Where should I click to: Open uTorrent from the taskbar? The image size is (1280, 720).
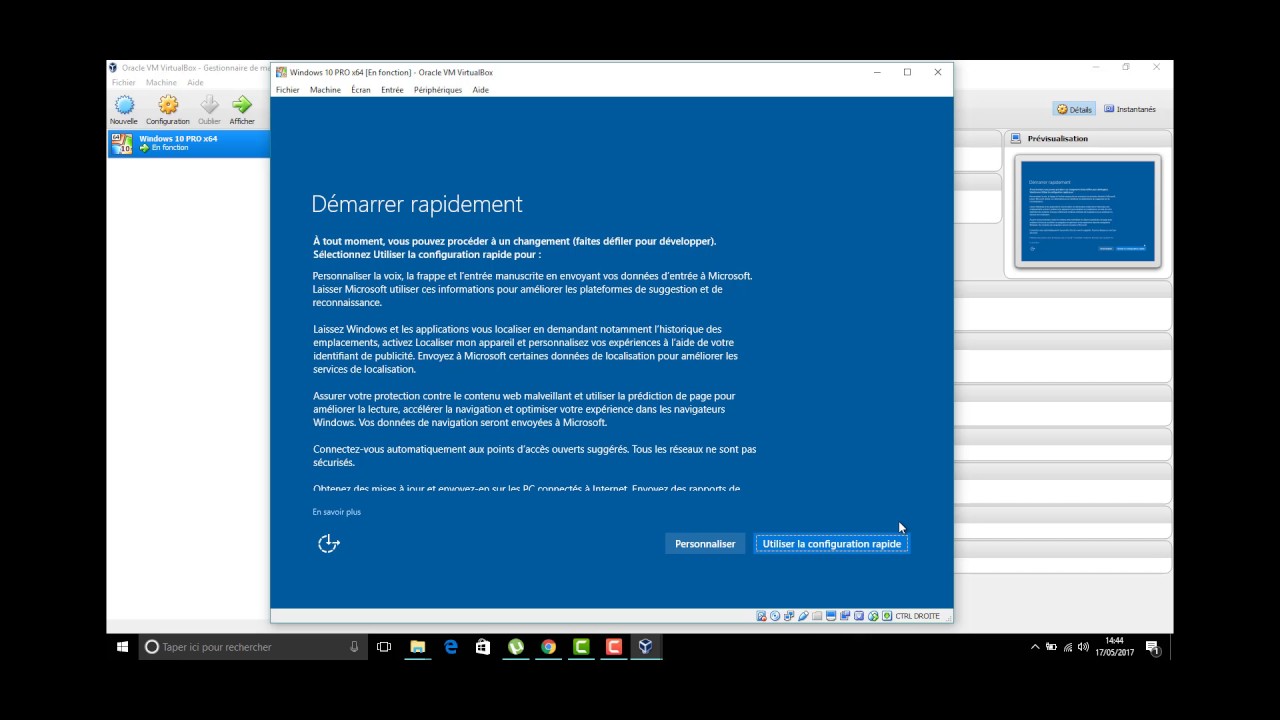pyautogui.click(x=516, y=647)
